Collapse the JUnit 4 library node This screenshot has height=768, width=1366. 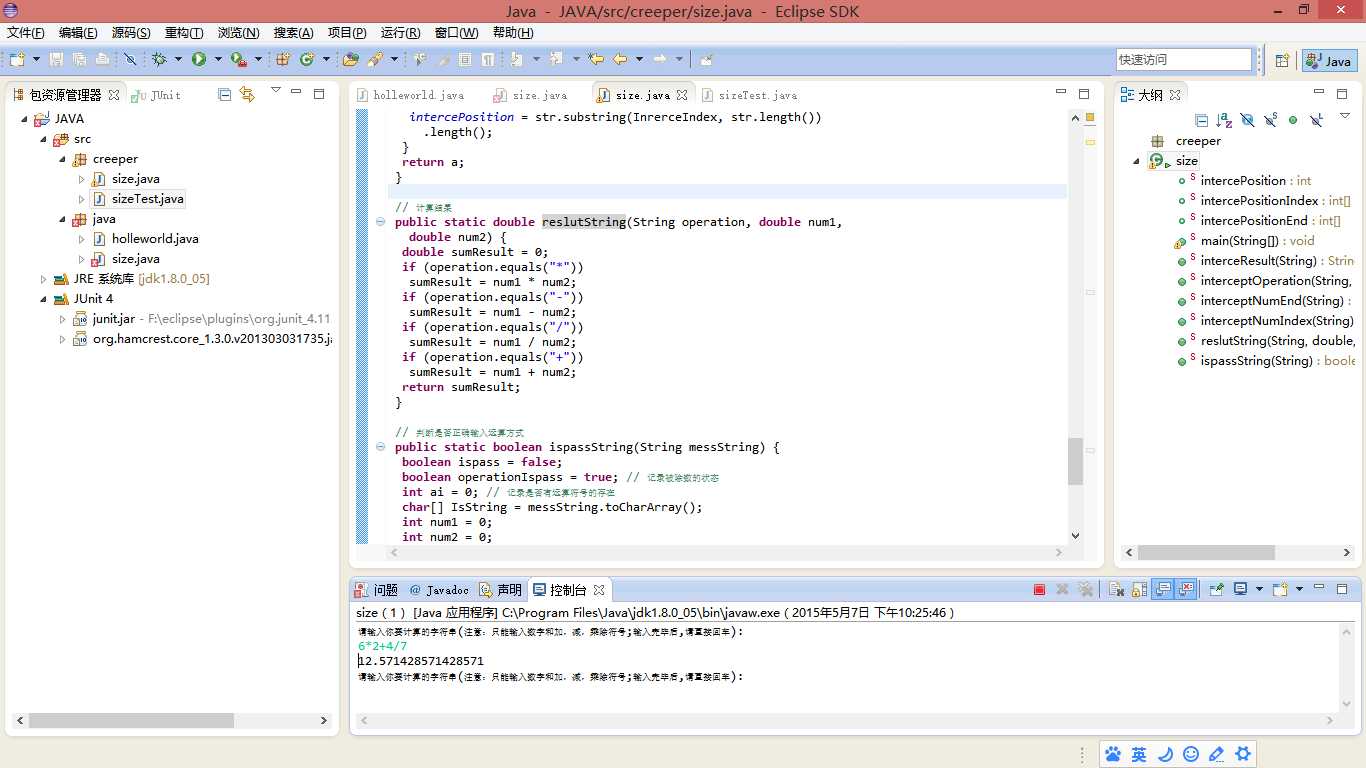point(43,299)
